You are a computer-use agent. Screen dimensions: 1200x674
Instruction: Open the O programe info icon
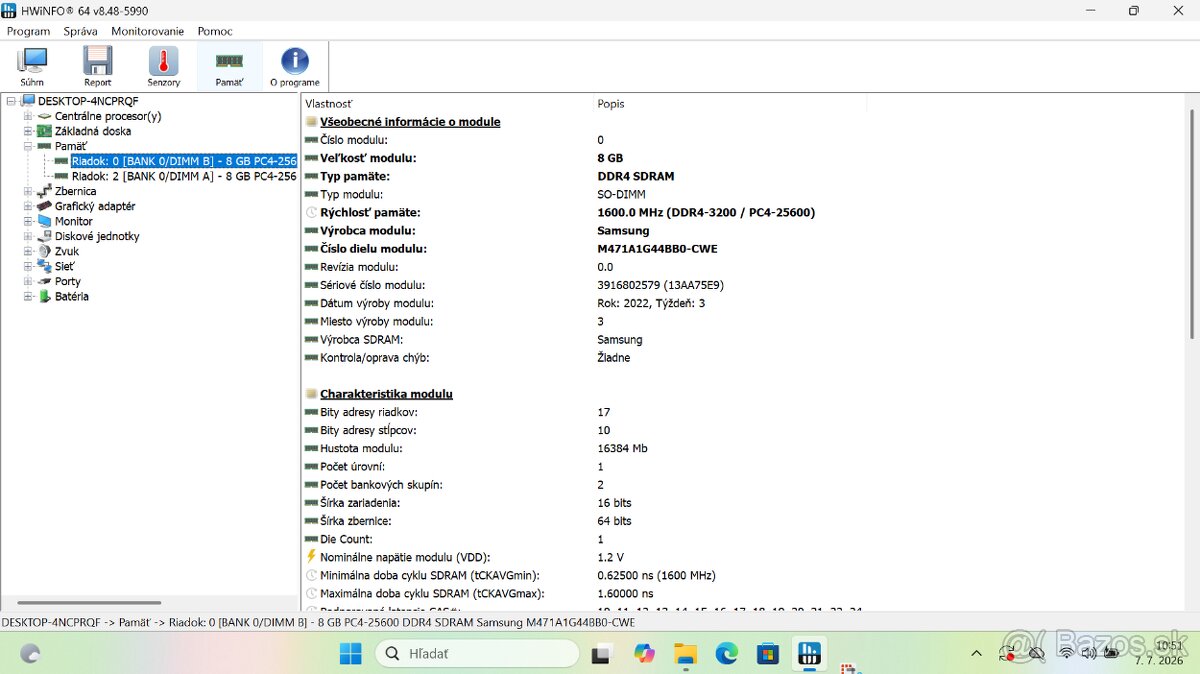click(x=295, y=66)
